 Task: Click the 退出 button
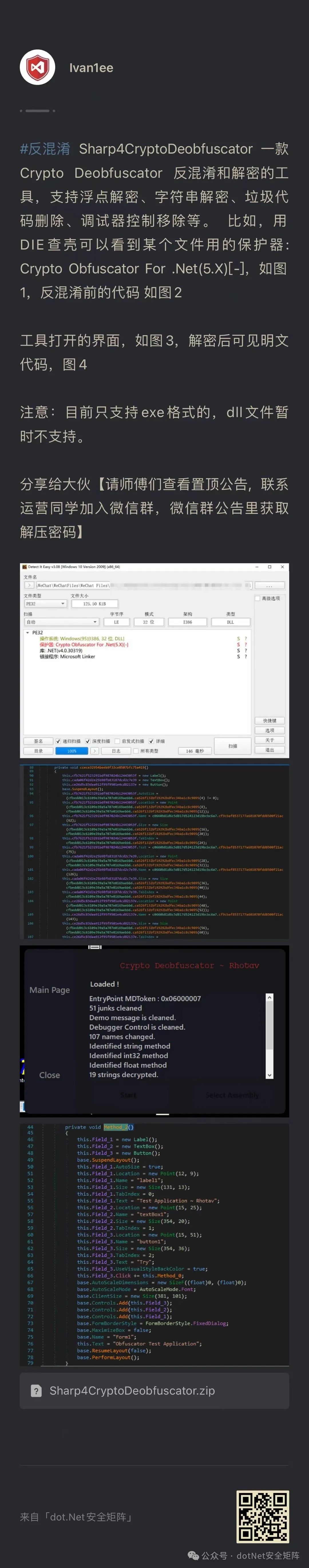270,750
